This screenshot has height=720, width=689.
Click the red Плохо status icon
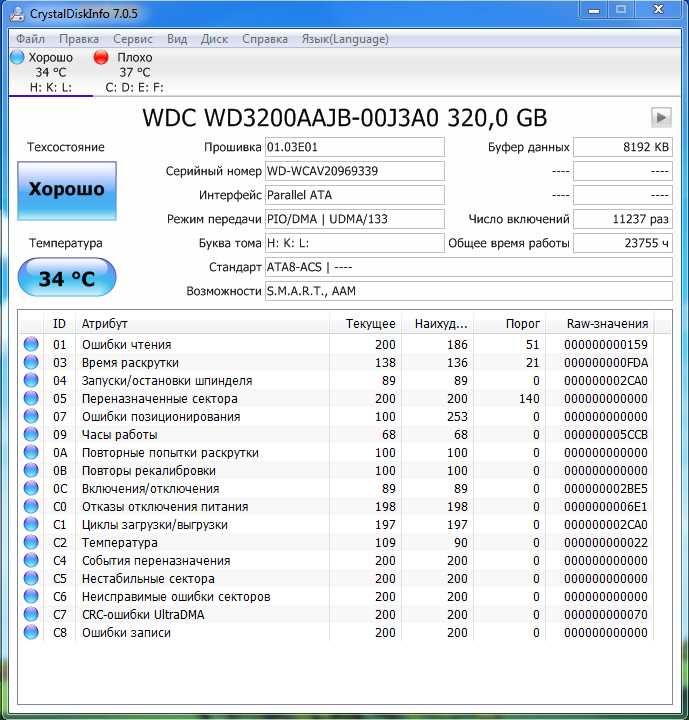(101, 57)
